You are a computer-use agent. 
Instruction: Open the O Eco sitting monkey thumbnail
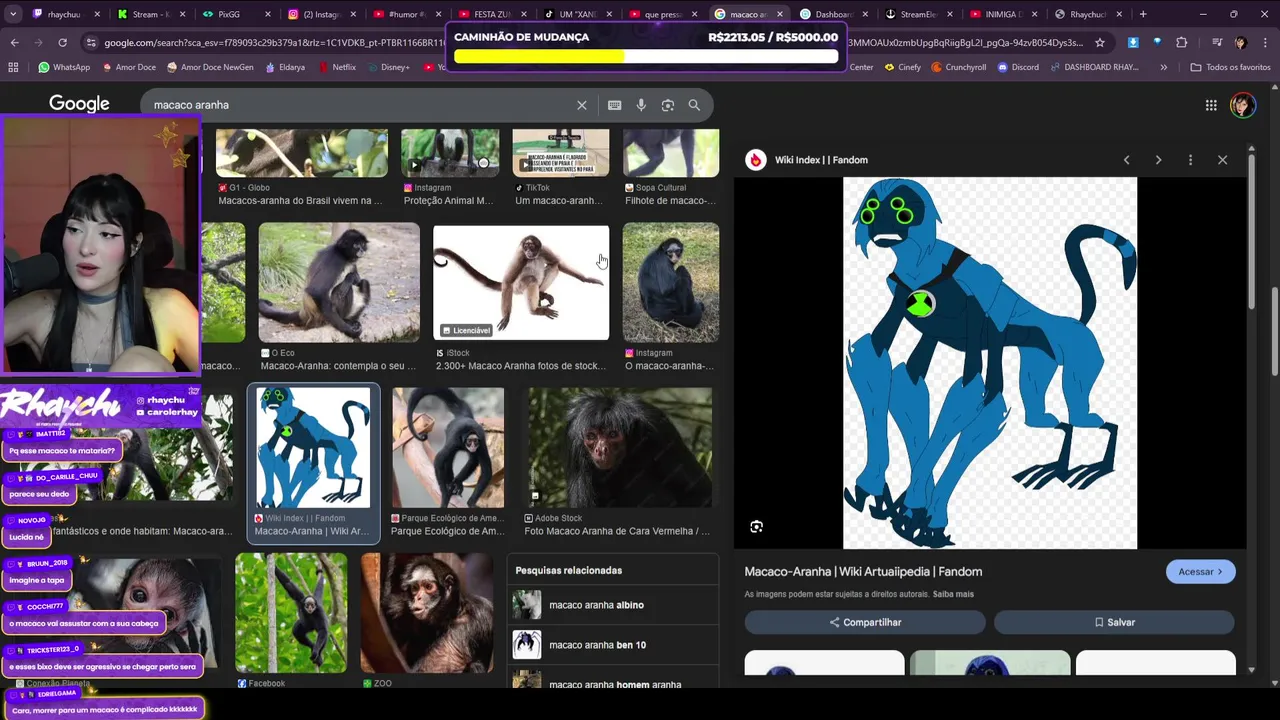pyautogui.click(x=339, y=282)
